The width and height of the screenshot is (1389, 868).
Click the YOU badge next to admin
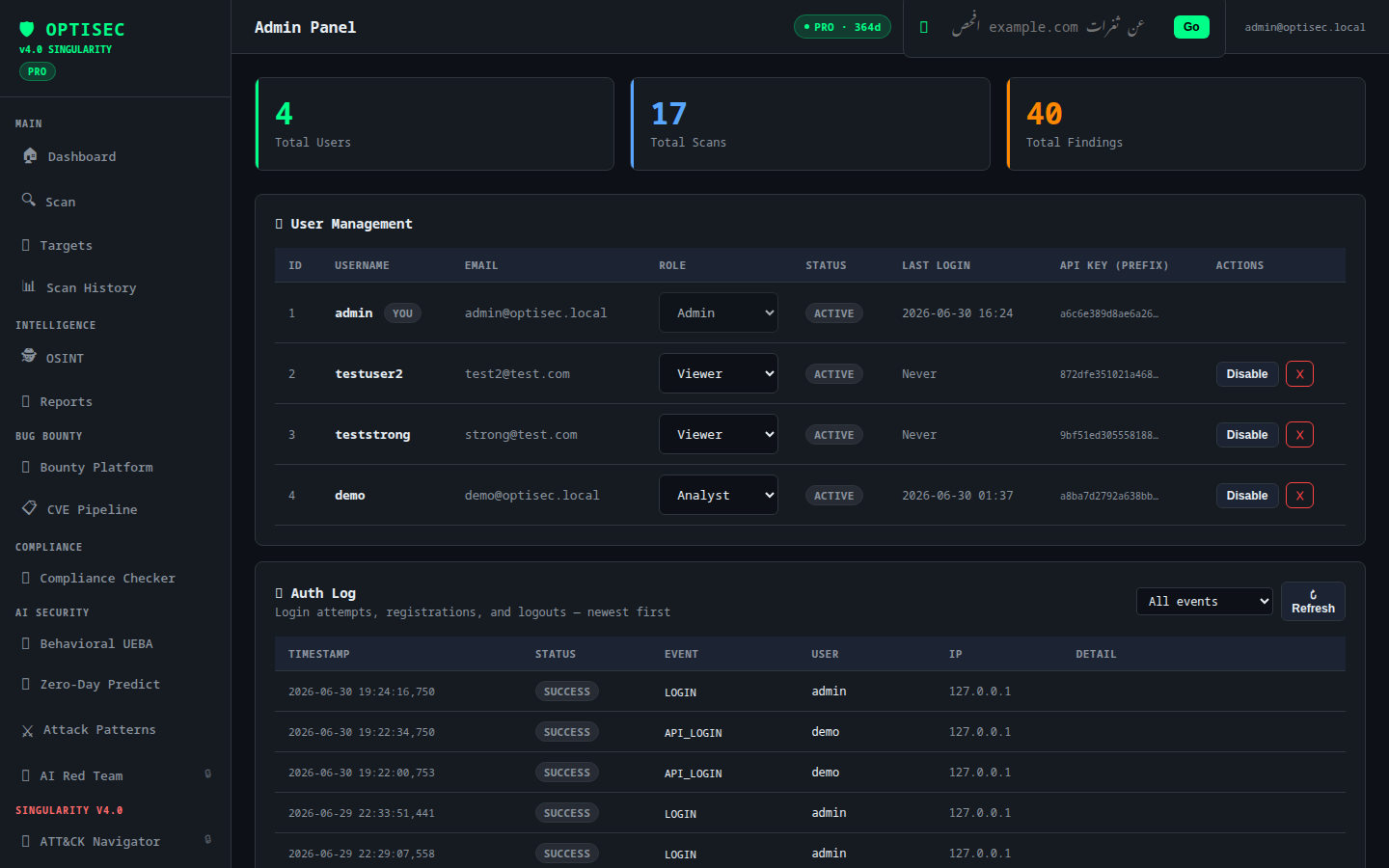[402, 313]
